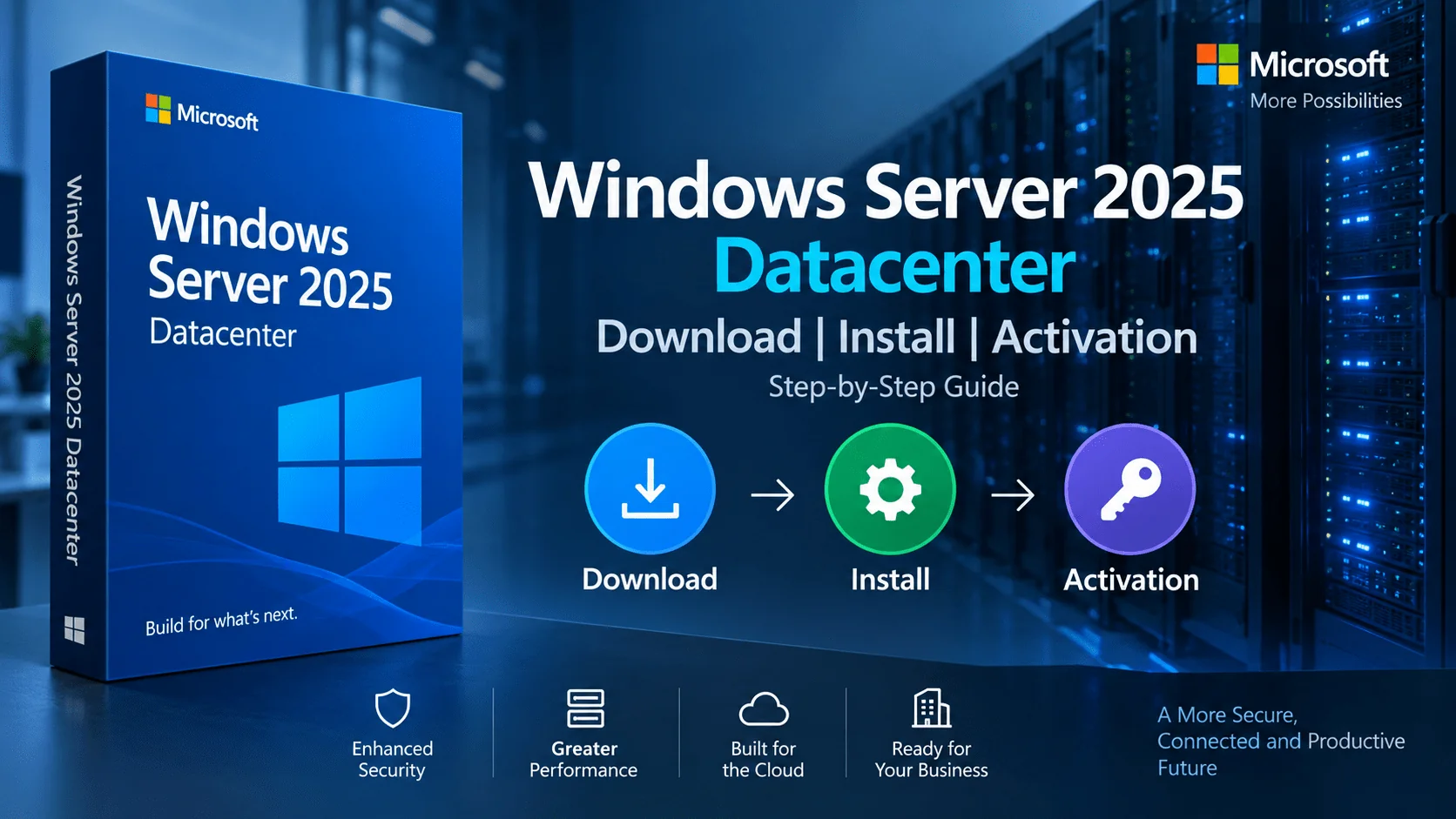Click the 'Enhanced Security' caption
This screenshot has width=1456, height=819.
392,760
